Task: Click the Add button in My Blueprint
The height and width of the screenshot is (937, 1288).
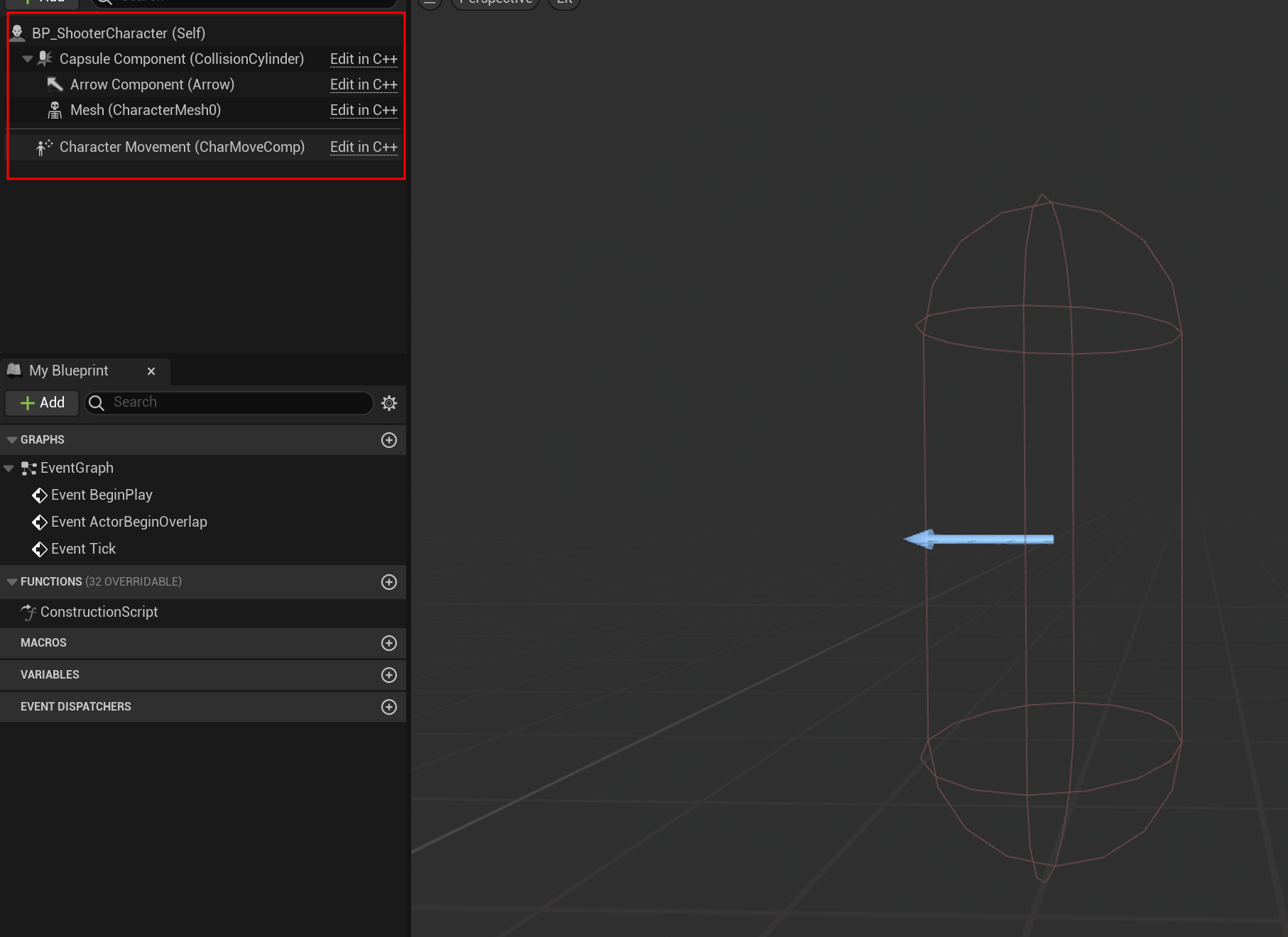Action: click(x=42, y=402)
